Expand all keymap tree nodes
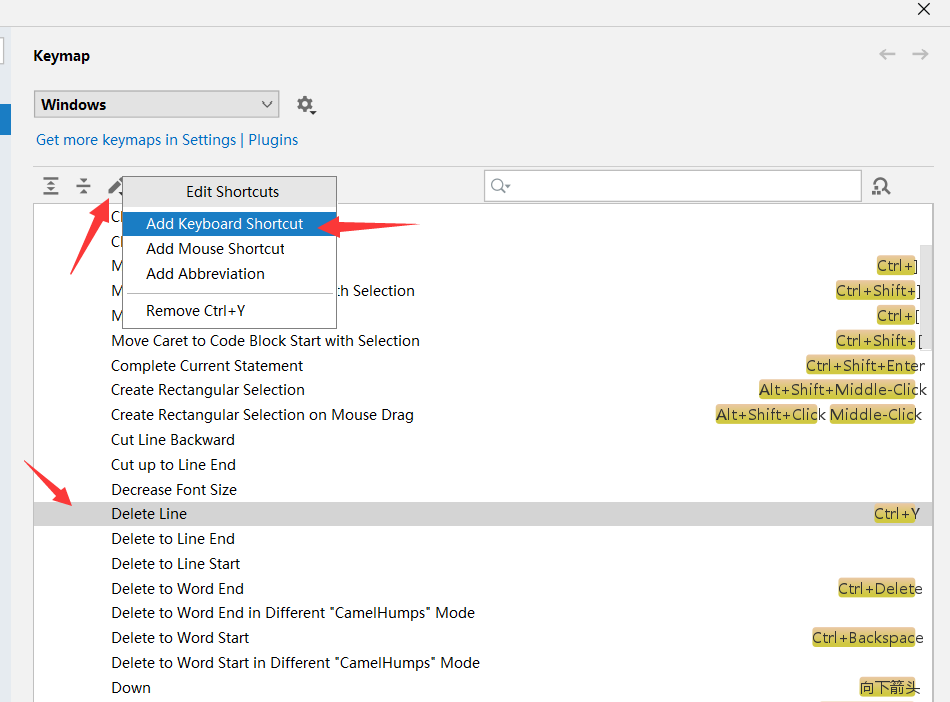Screen dimensions: 950x702 (50, 185)
